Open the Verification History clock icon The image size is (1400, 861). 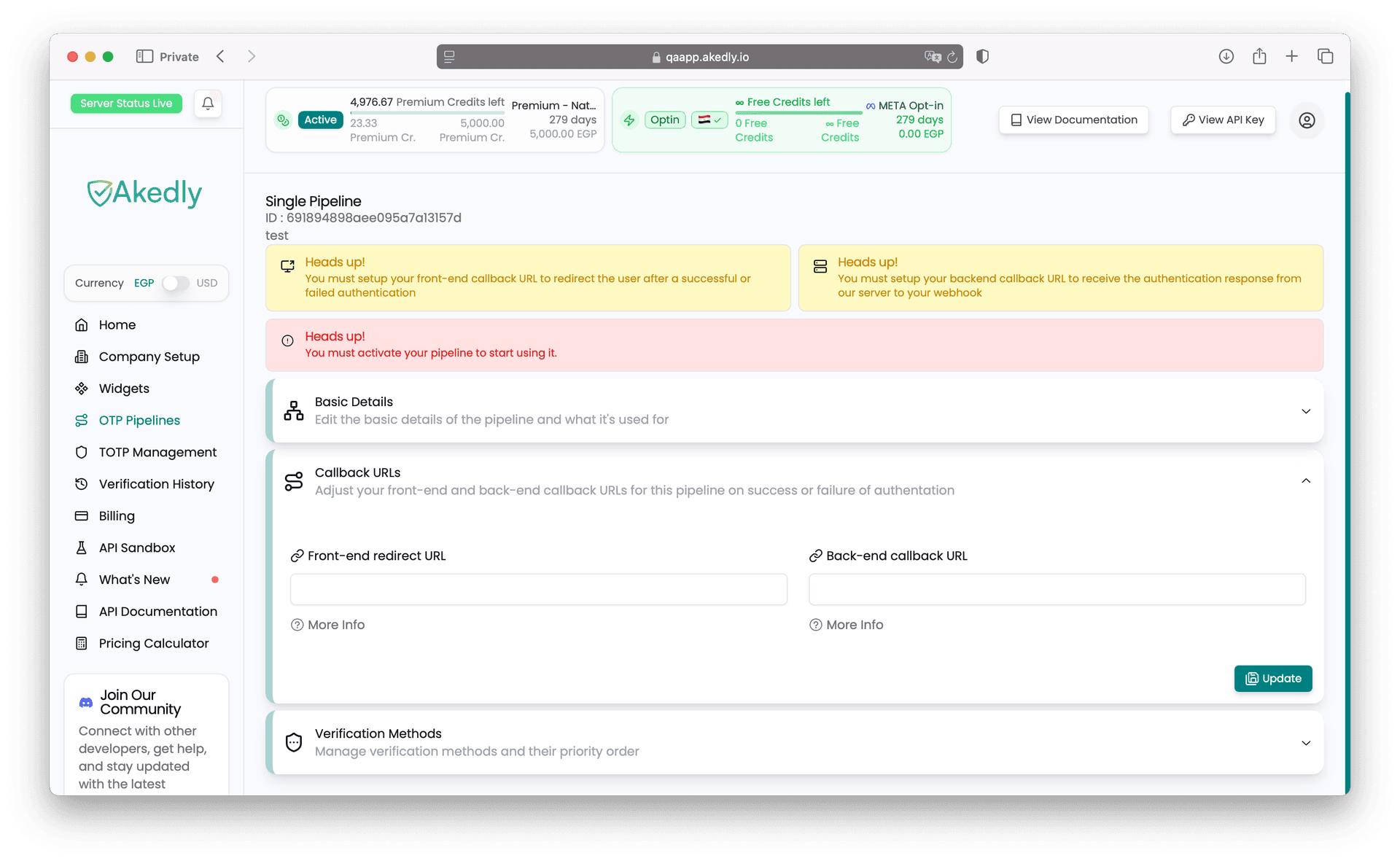(x=82, y=484)
